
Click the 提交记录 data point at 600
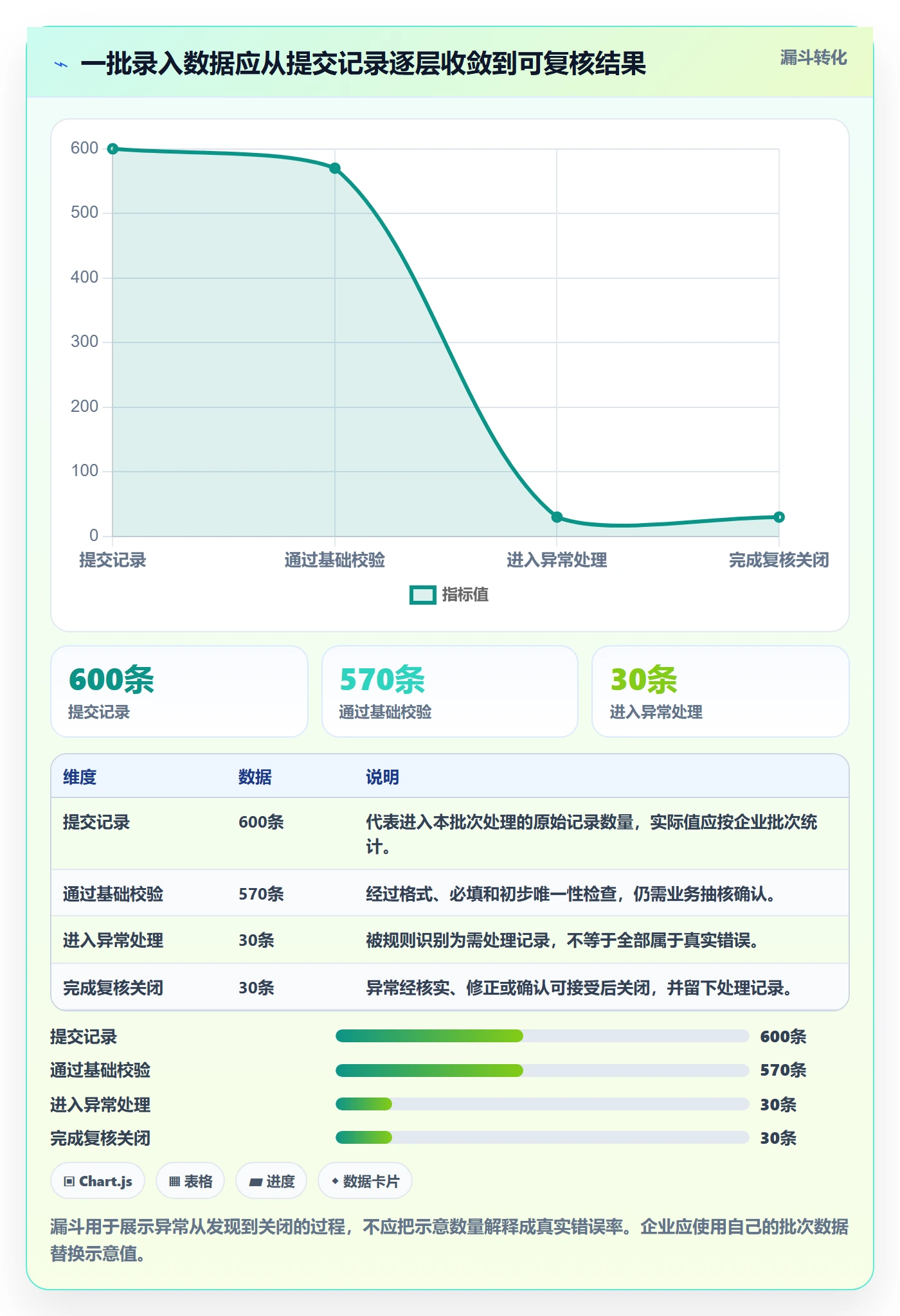[113, 149]
